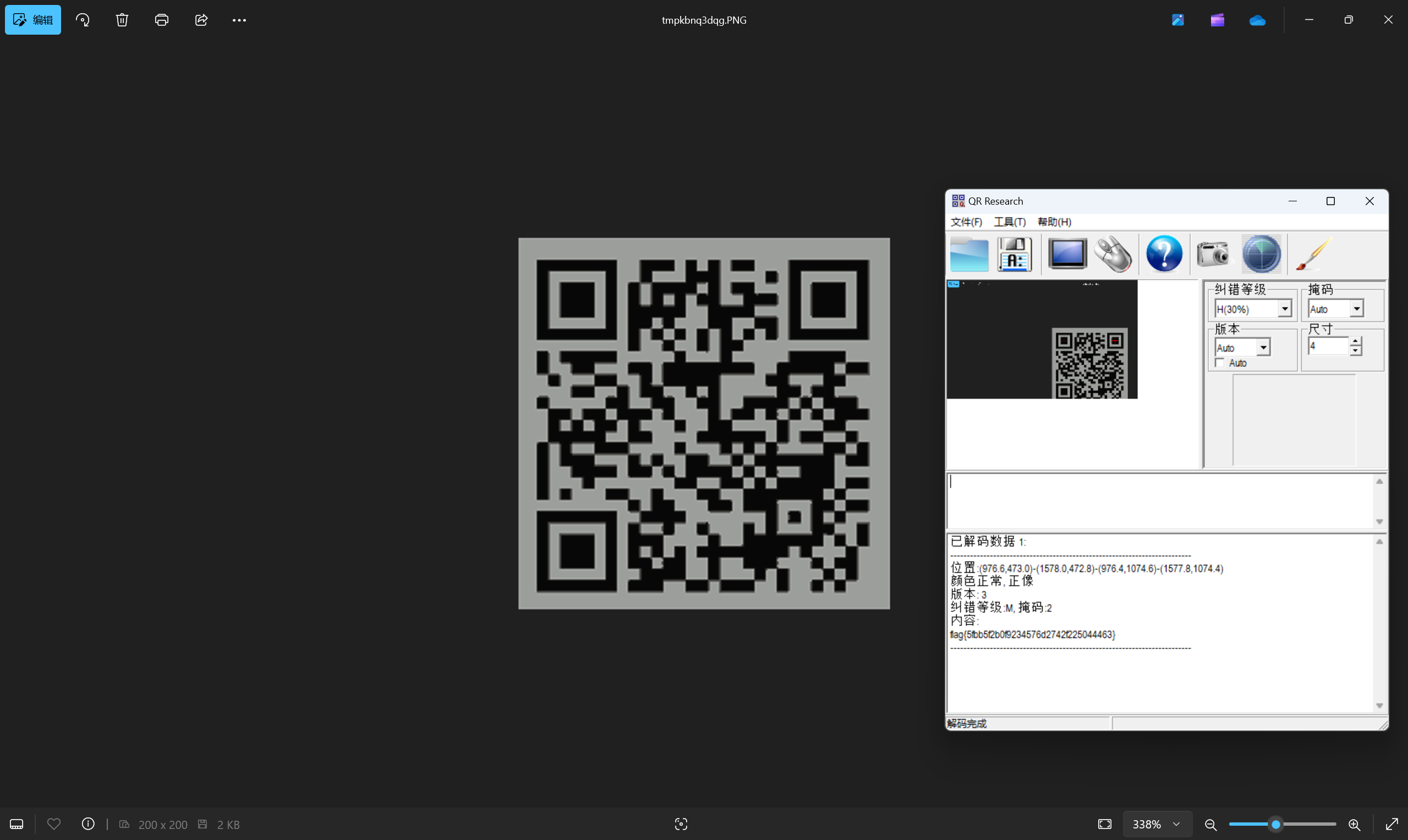Enable the Auto checkbox under 版本
The height and width of the screenshot is (840, 1408).
tap(1220, 363)
